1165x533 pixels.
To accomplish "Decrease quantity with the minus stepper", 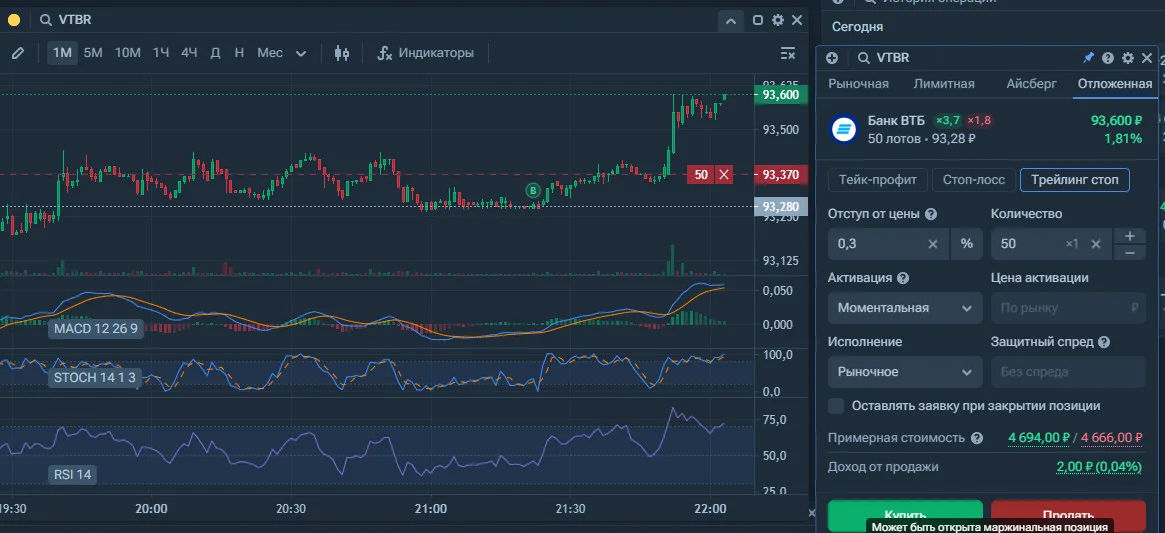I will tap(1129, 252).
